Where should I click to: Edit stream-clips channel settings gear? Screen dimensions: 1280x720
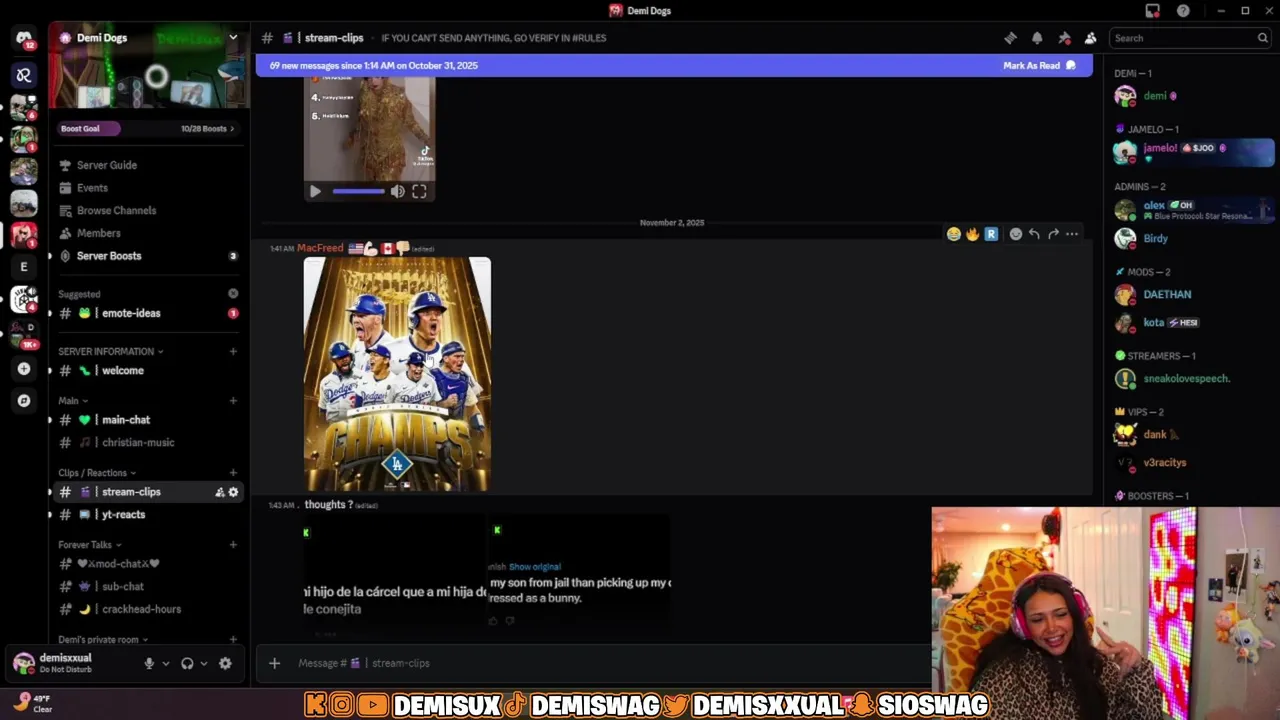point(234,492)
